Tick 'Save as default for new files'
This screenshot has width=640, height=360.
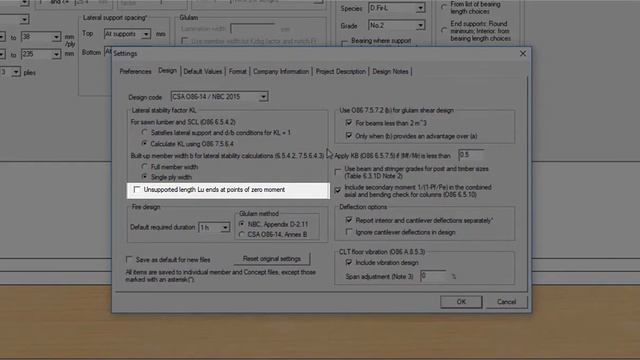[x=129, y=260]
